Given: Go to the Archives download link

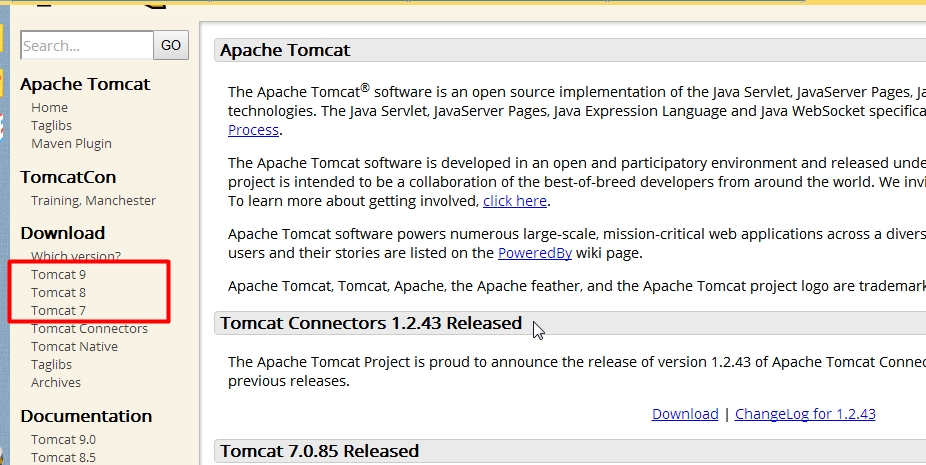Looking at the screenshot, I should [56, 383].
